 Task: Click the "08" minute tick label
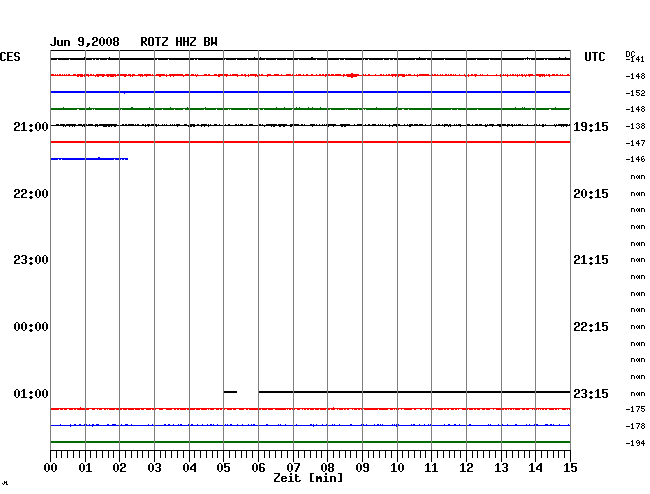point(327,468)
